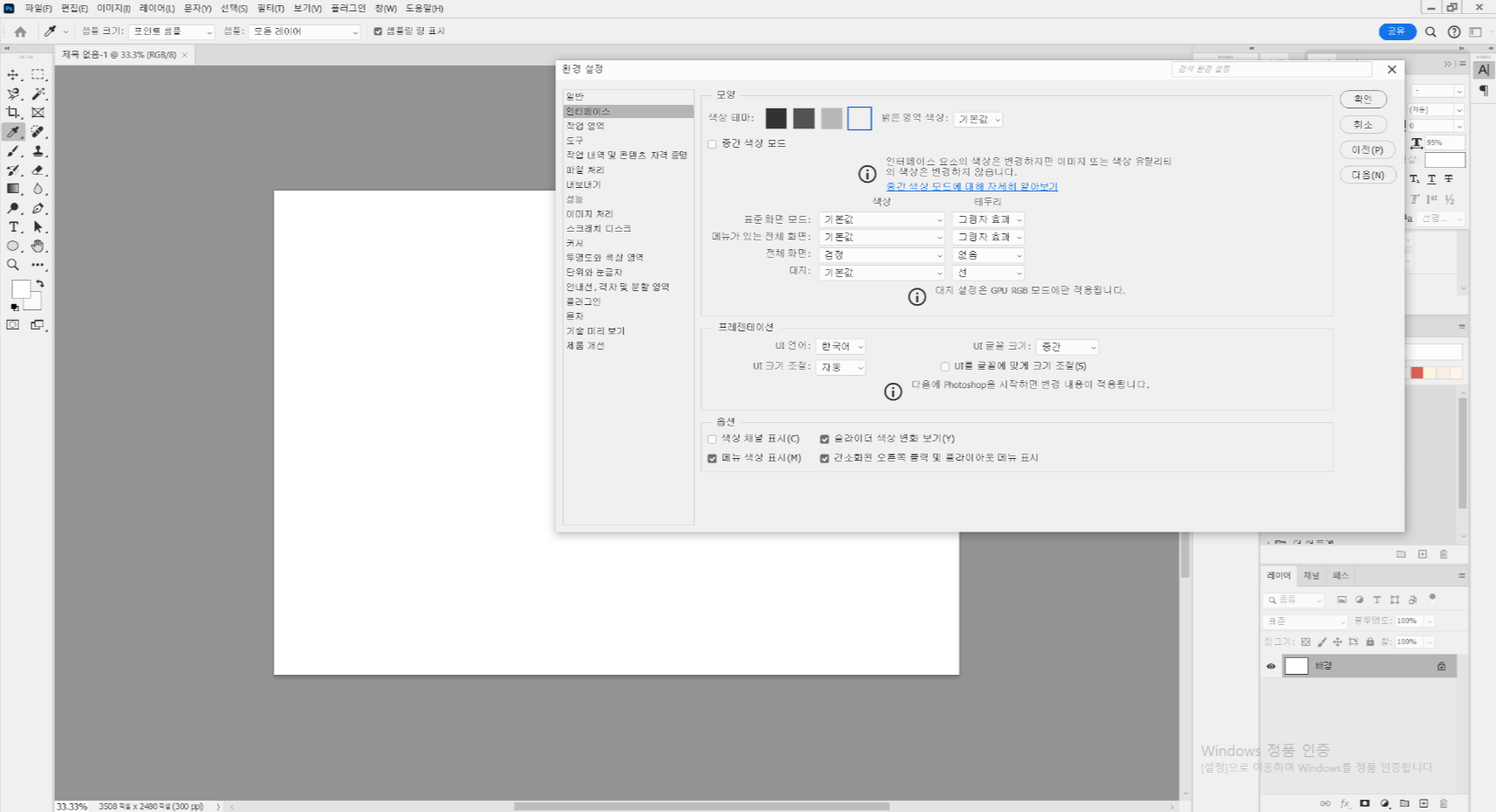Click the fx layer style icon
This screenshot has width=1496, height=812.
click(1345, 803)
